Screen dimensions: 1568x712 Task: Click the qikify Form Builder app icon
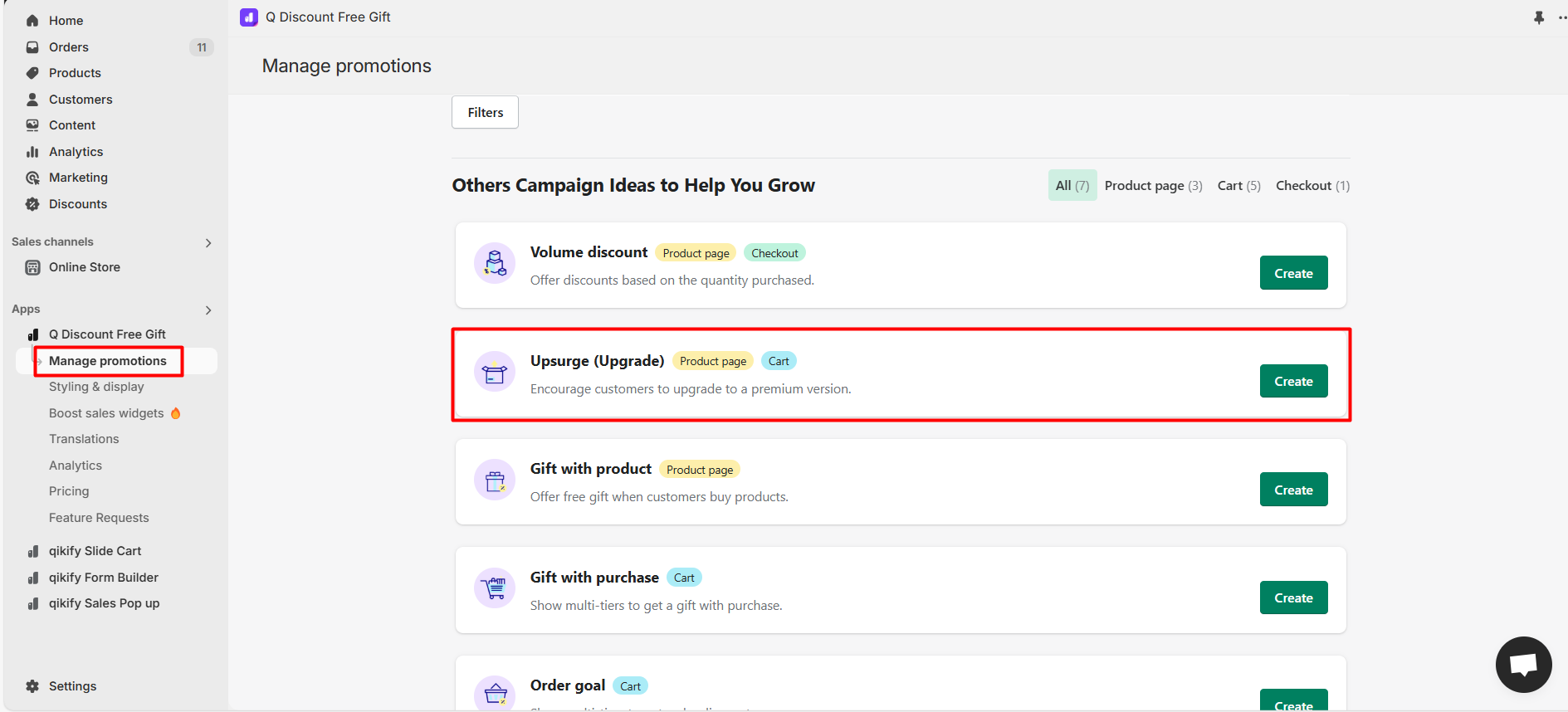point(33,578)
